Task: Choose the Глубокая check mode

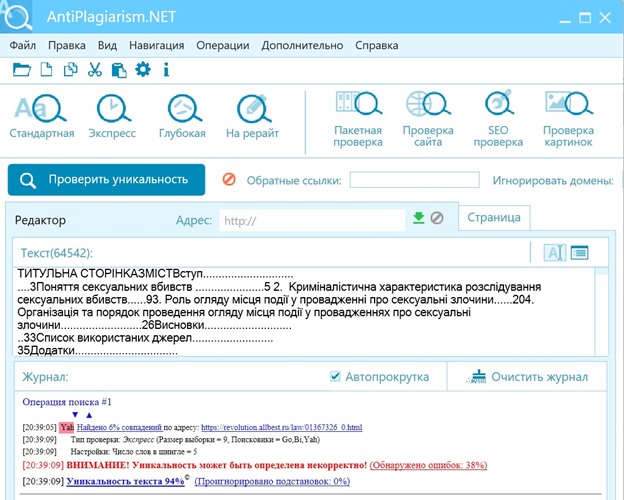Action: (182, 116)
